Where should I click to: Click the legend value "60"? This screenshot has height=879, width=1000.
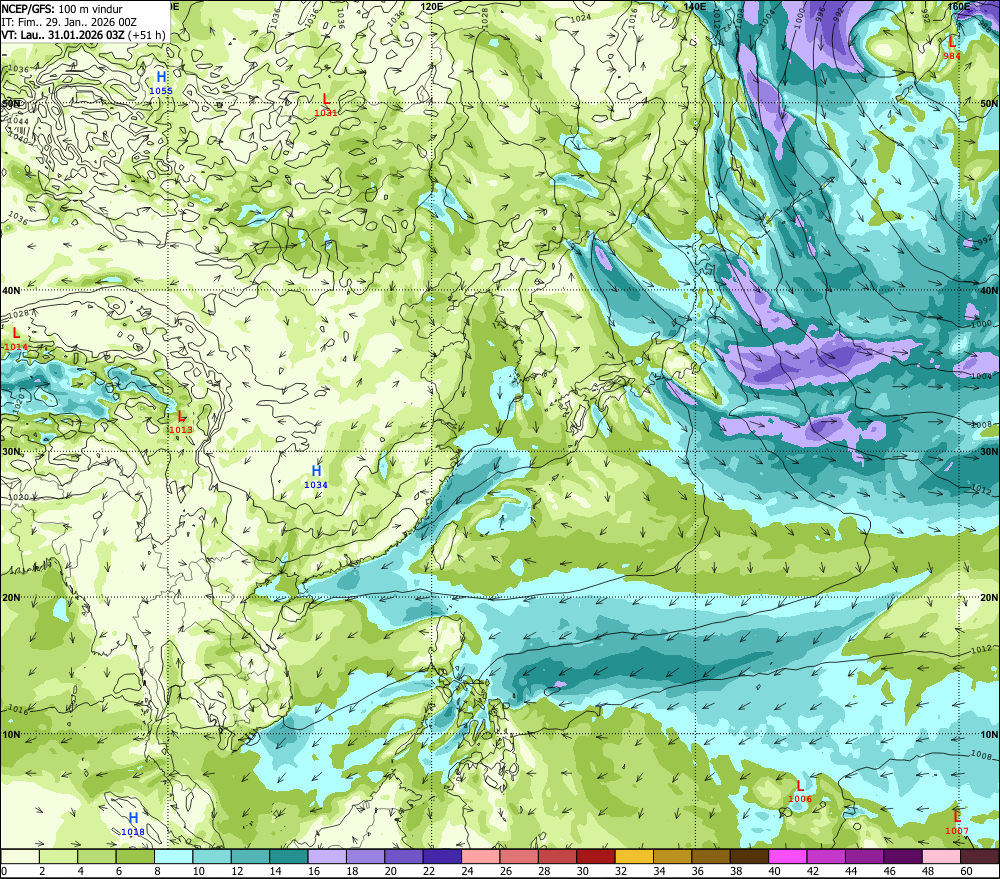[966, 871]
